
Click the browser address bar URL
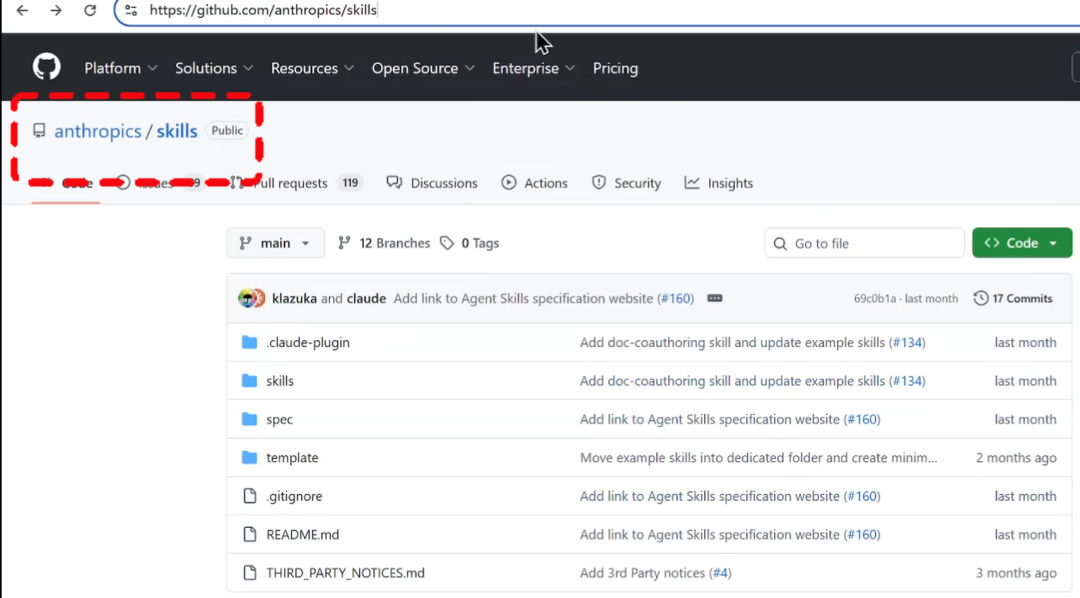click(263, 10)
